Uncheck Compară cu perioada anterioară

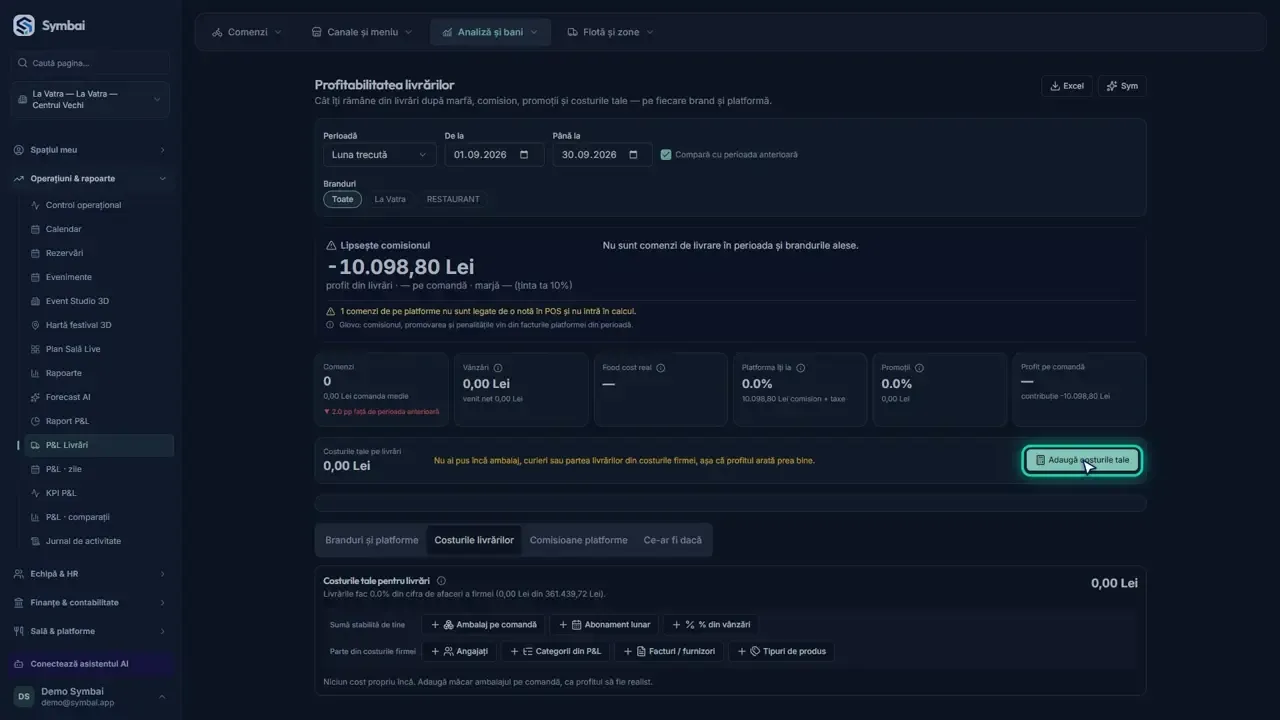point(666,155)
